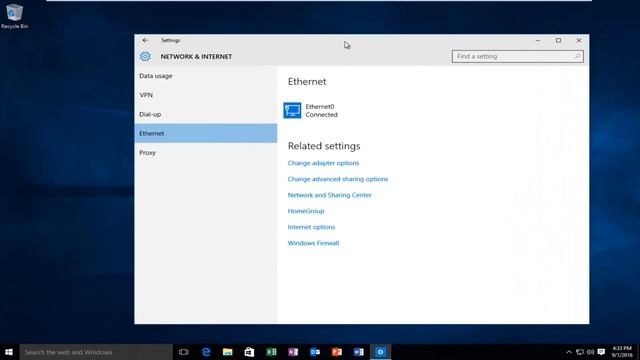This screenshot has height=360, width=640.
Task: Minimize the Settings window
Action: (x=538, y=40)
